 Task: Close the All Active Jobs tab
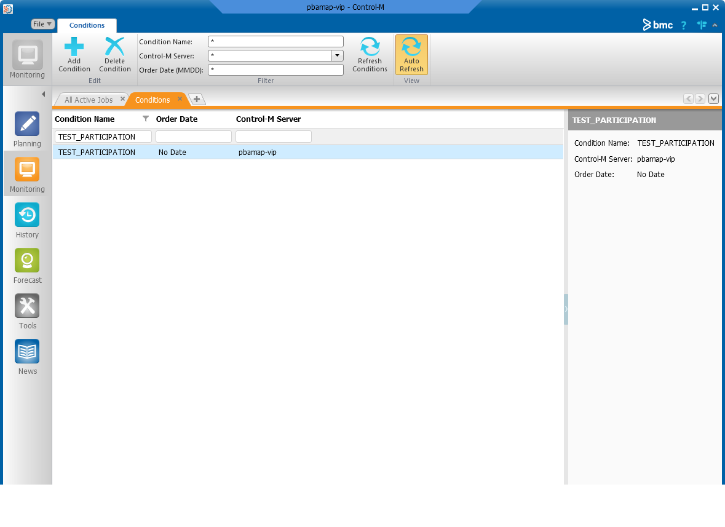(x=123, y=99)
